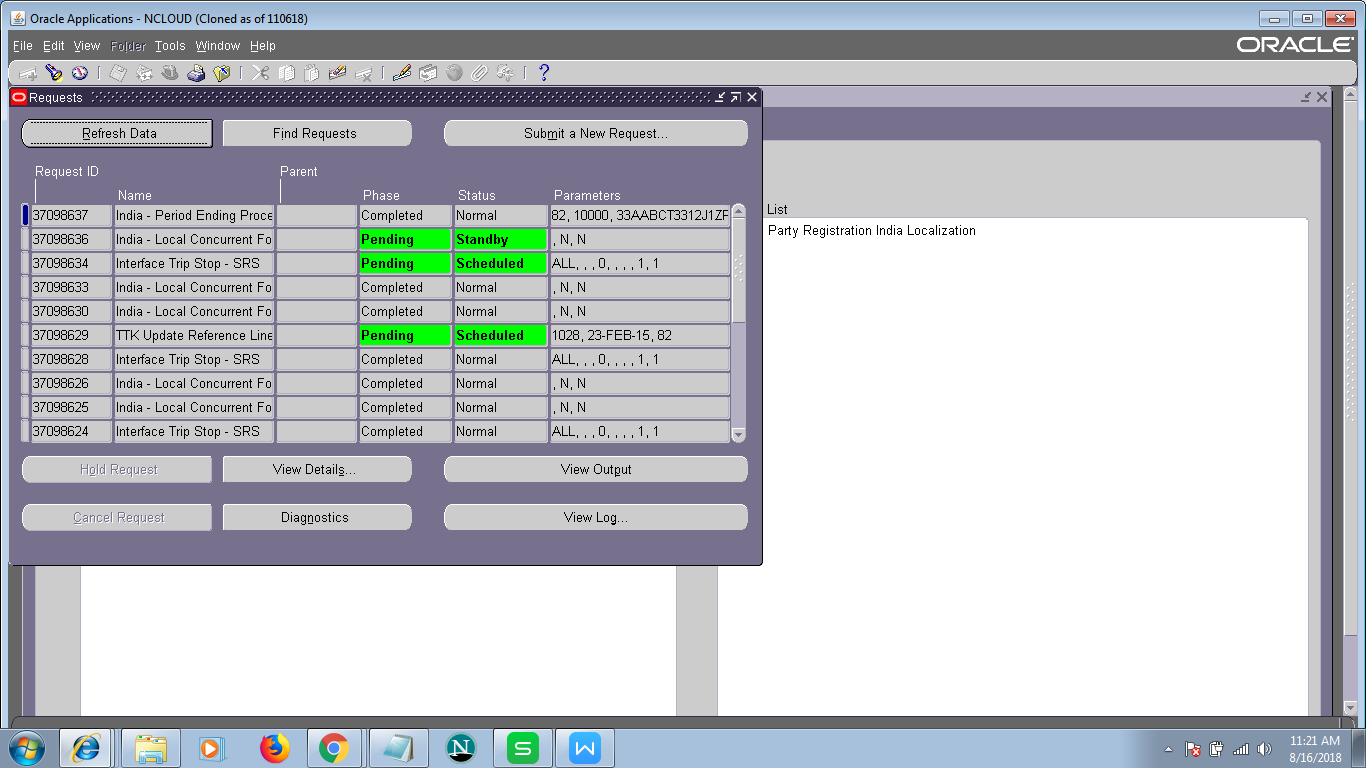
Task: Open the green S taskbar application
Action: tap(522, 748)
